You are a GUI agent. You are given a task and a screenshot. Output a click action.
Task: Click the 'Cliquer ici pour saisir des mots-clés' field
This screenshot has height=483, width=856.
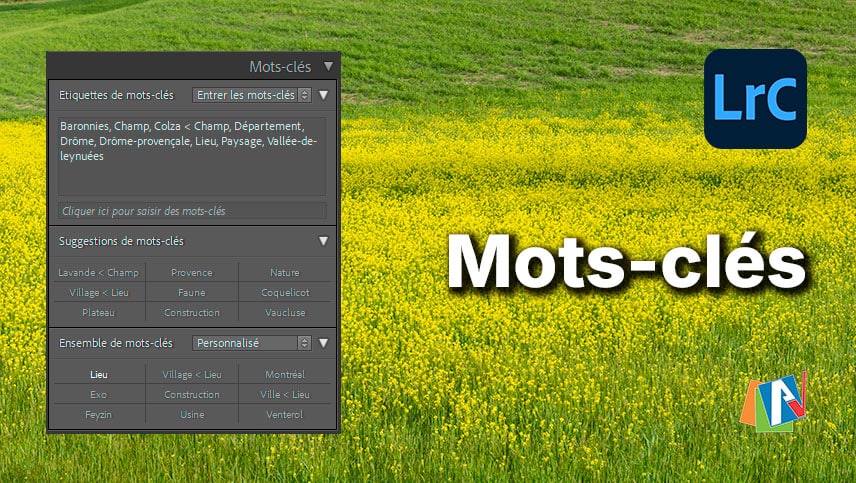pos(192,211)
